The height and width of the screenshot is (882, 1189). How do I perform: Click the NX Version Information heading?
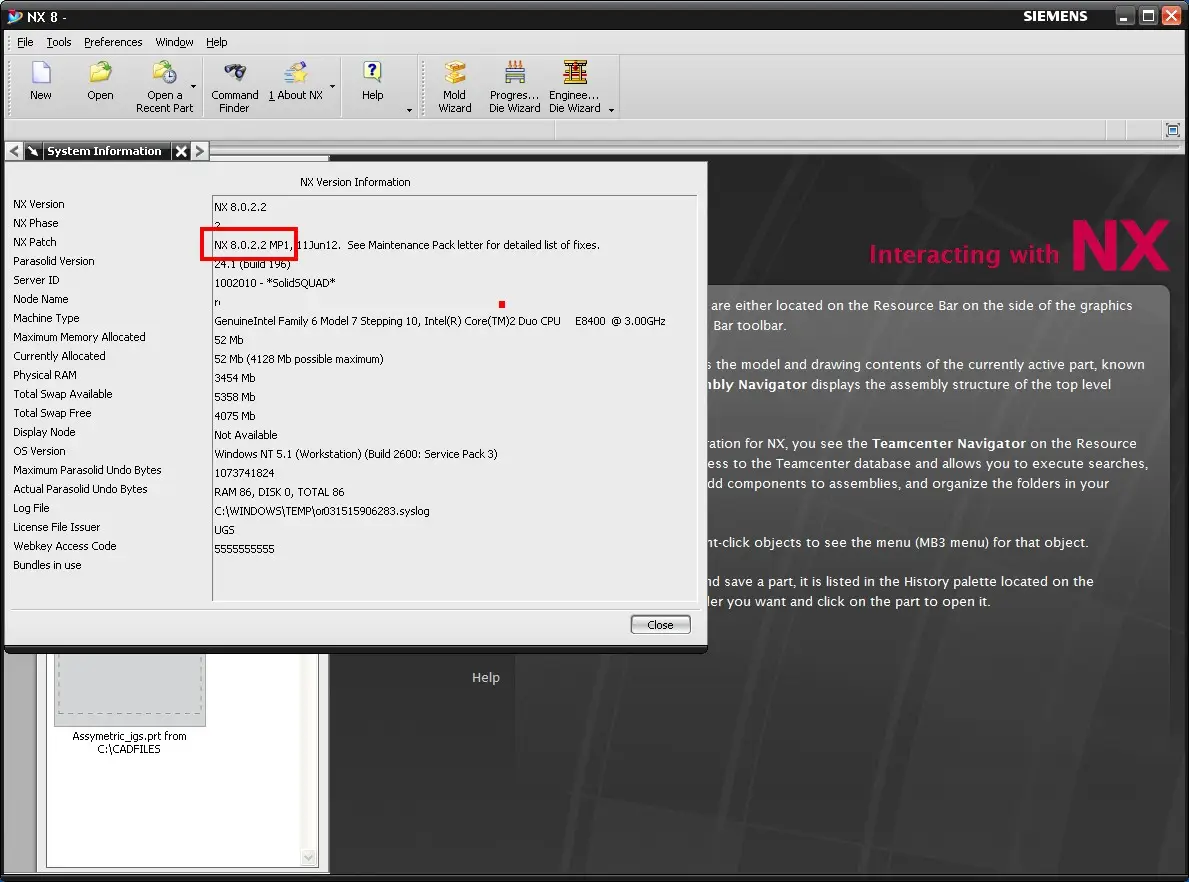(x=355, y=182)
